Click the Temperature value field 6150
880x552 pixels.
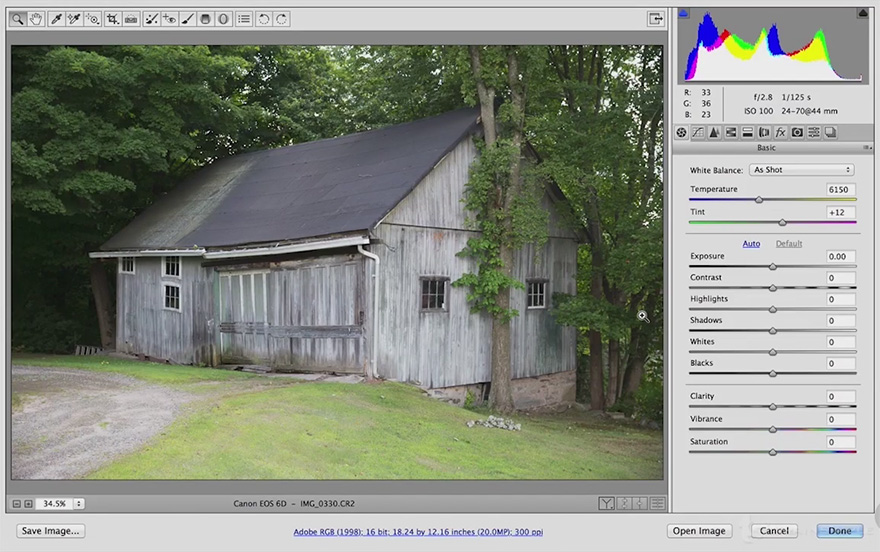(840, 190)
